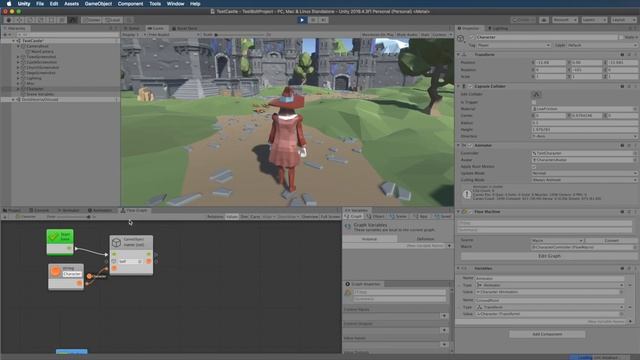Open the Window menu

click(175, 4)
